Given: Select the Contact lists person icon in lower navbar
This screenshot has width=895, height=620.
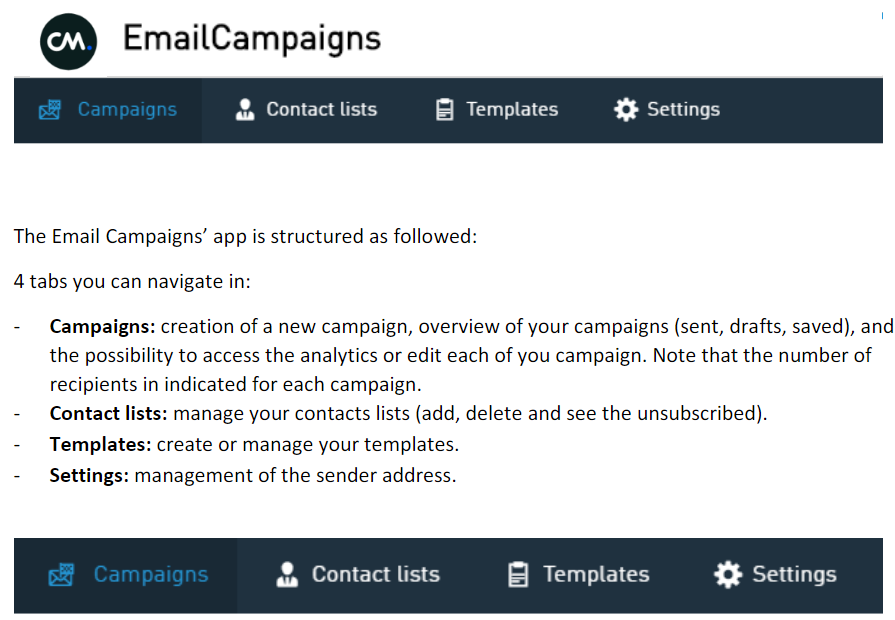Looking at the screenshot, I should 287,575.
